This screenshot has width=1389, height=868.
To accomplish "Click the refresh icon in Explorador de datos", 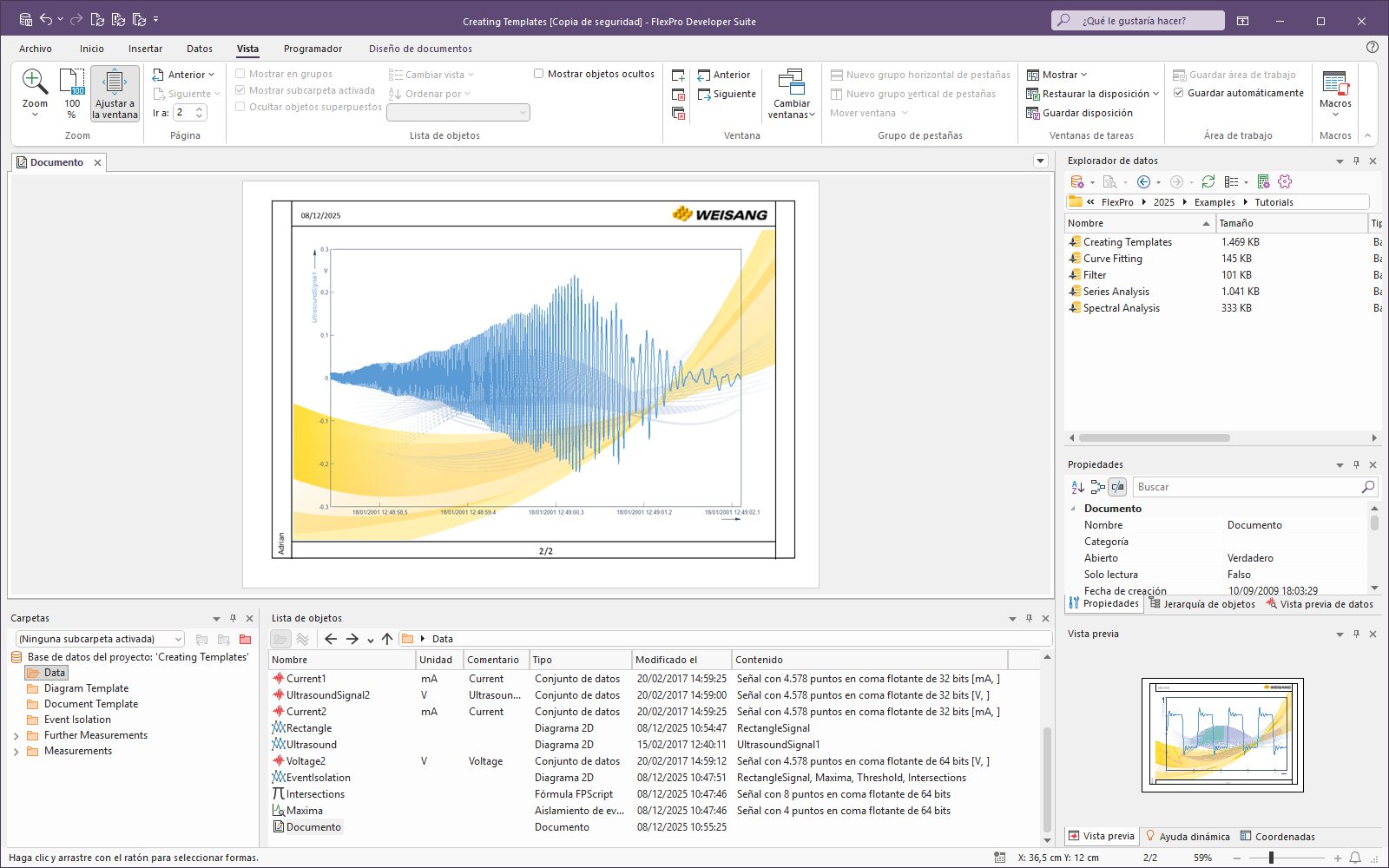I will pos(1208,181).
